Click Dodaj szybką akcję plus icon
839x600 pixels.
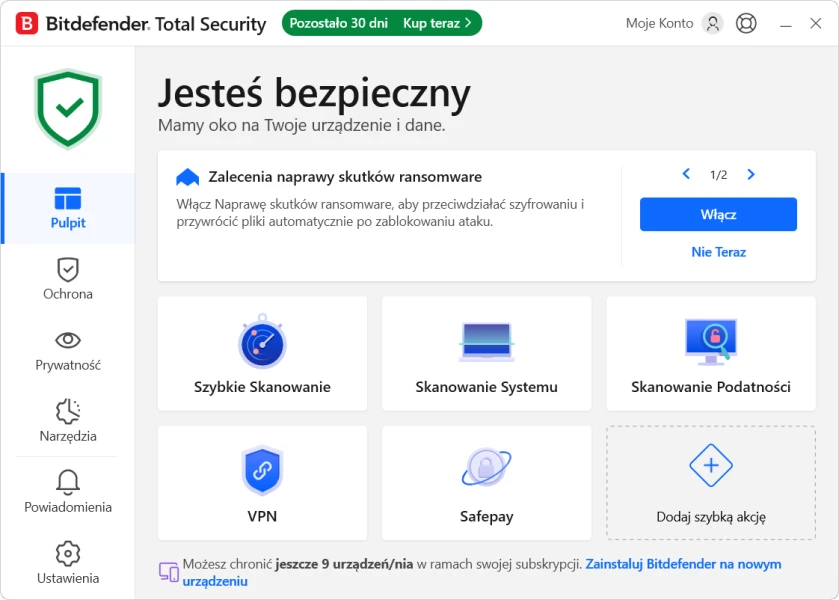(711, 466)
